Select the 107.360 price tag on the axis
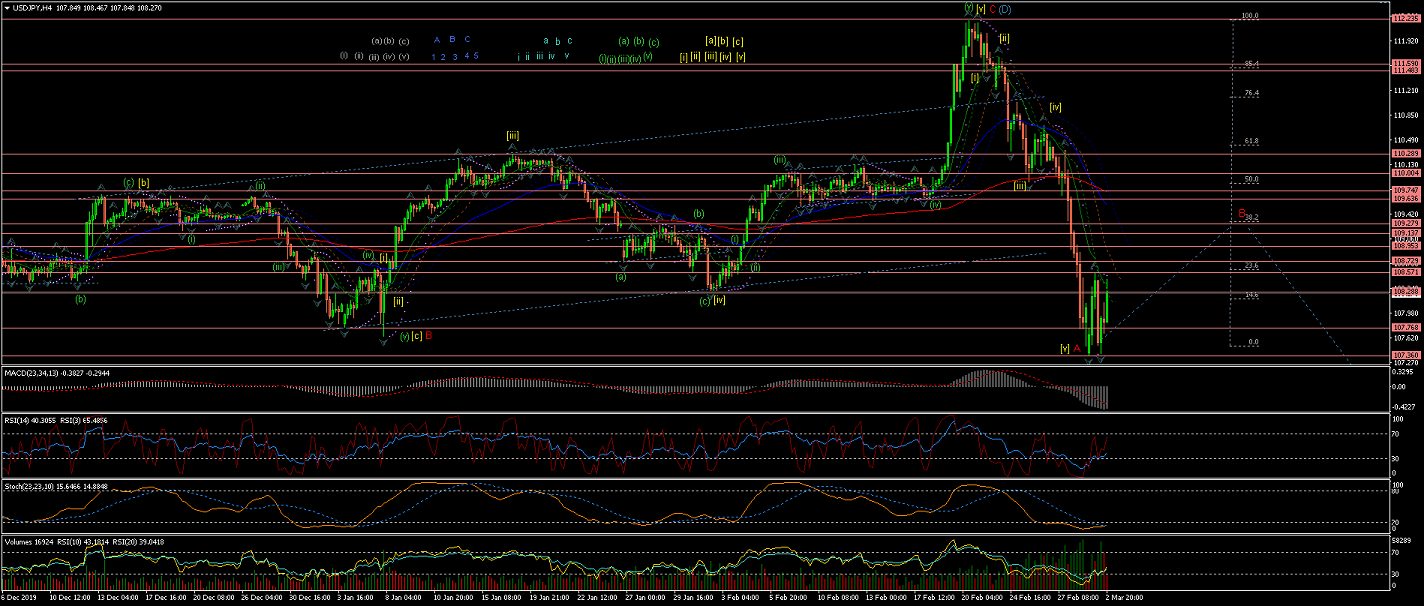1424x606 pixels. point(1405,355)
